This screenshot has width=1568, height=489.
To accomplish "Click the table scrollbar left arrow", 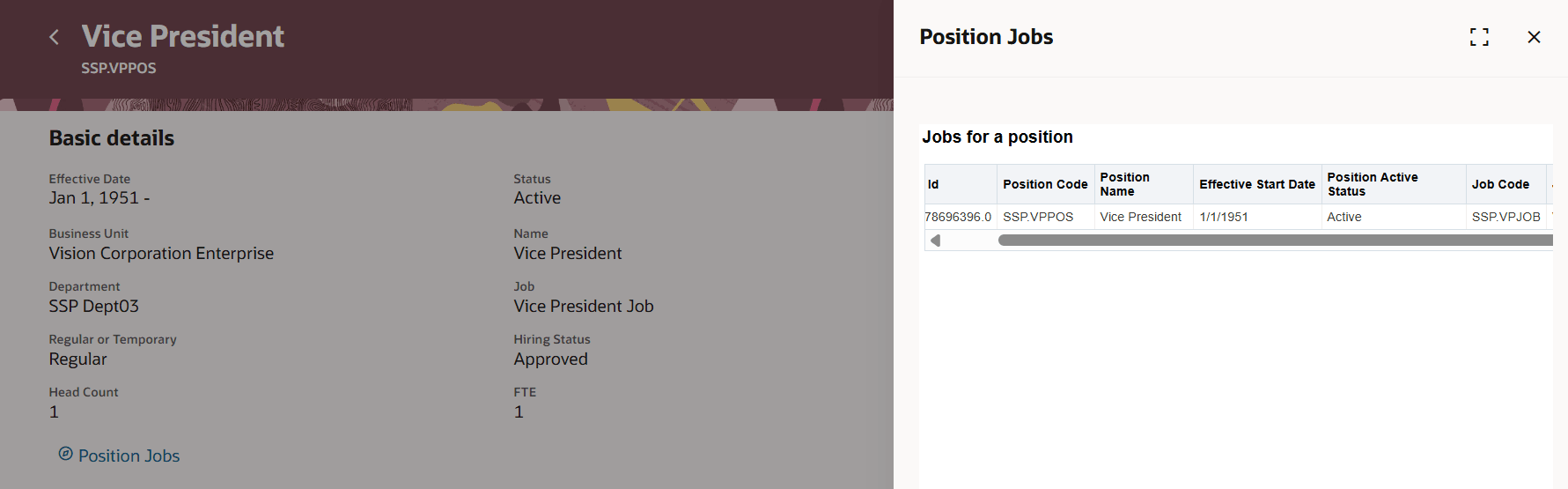I will pyautogui.click(x=935, y=241).
